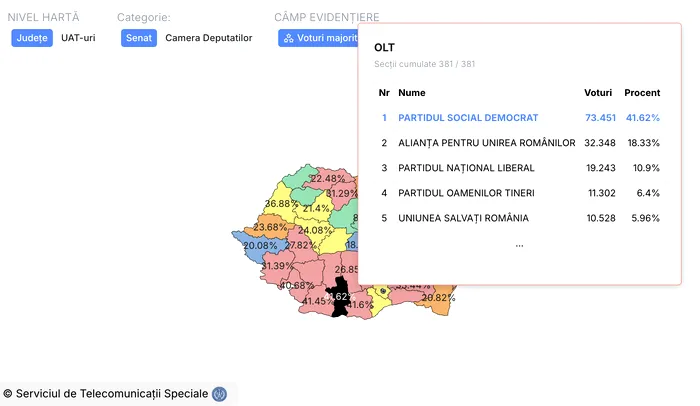Switch category to Camera Deputaților

pos(208,38)
